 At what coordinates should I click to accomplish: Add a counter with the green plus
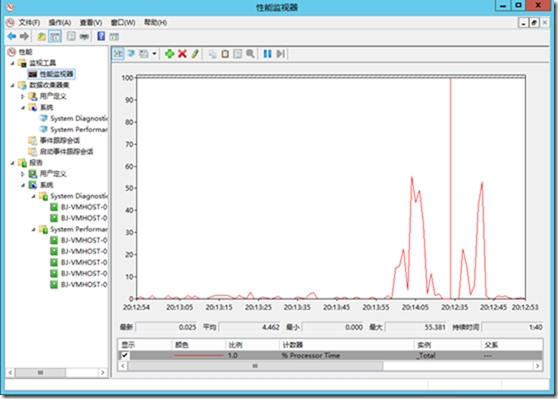click(169, 54)
